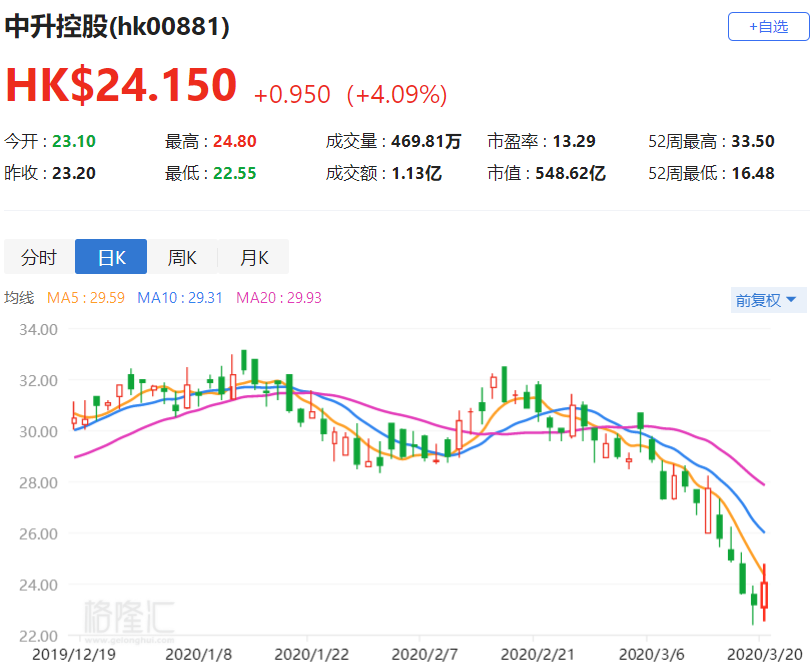Screen dimensions: 810x662
Task: Click the 52周最高 value 33.50
Action: (x=753, y=141)
